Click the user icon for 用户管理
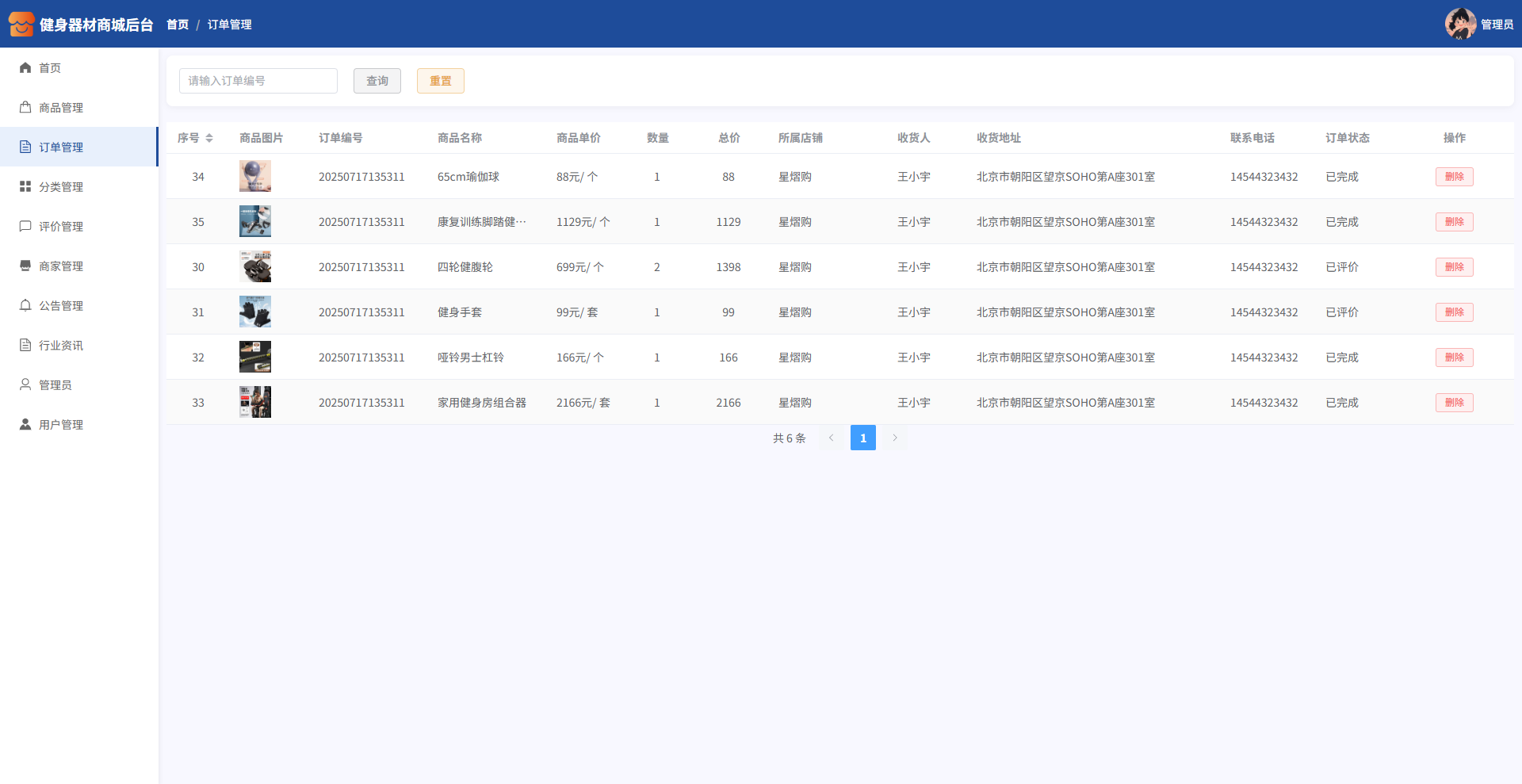The width and height of the screenshot is (1522, 784). (x=25, y=424)
